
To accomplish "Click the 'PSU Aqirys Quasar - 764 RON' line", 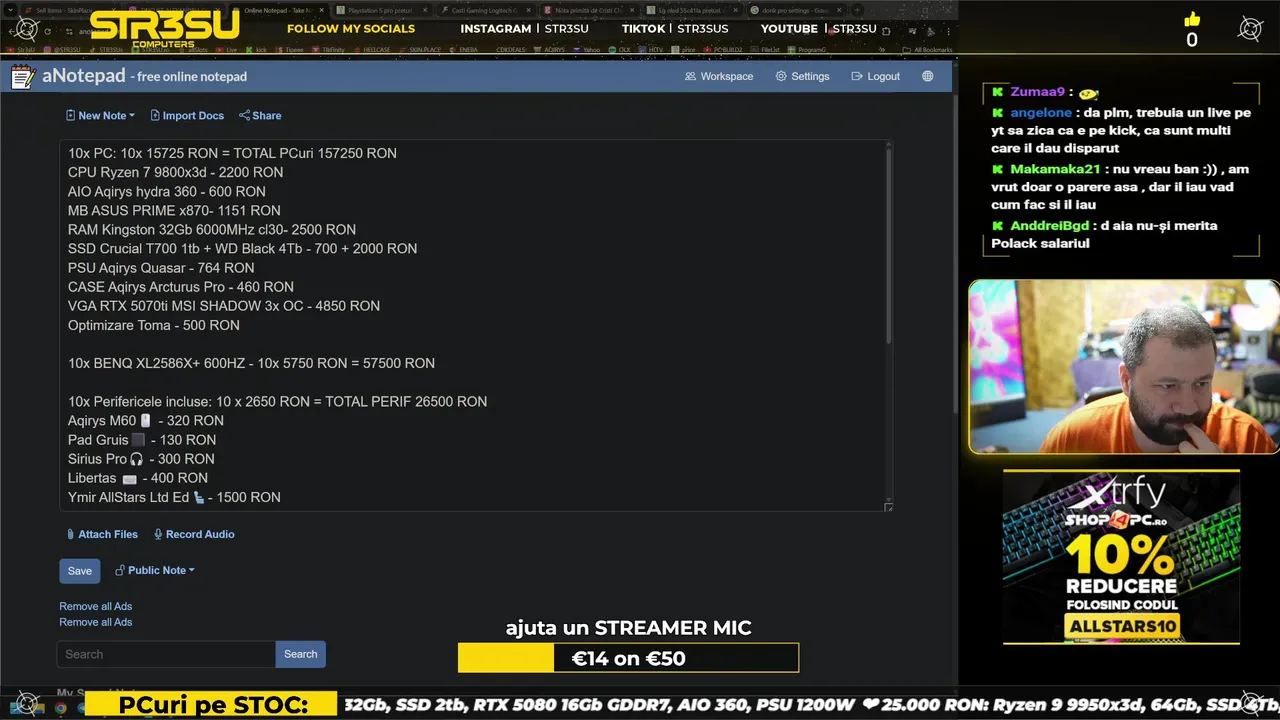I will pos(161,268).
